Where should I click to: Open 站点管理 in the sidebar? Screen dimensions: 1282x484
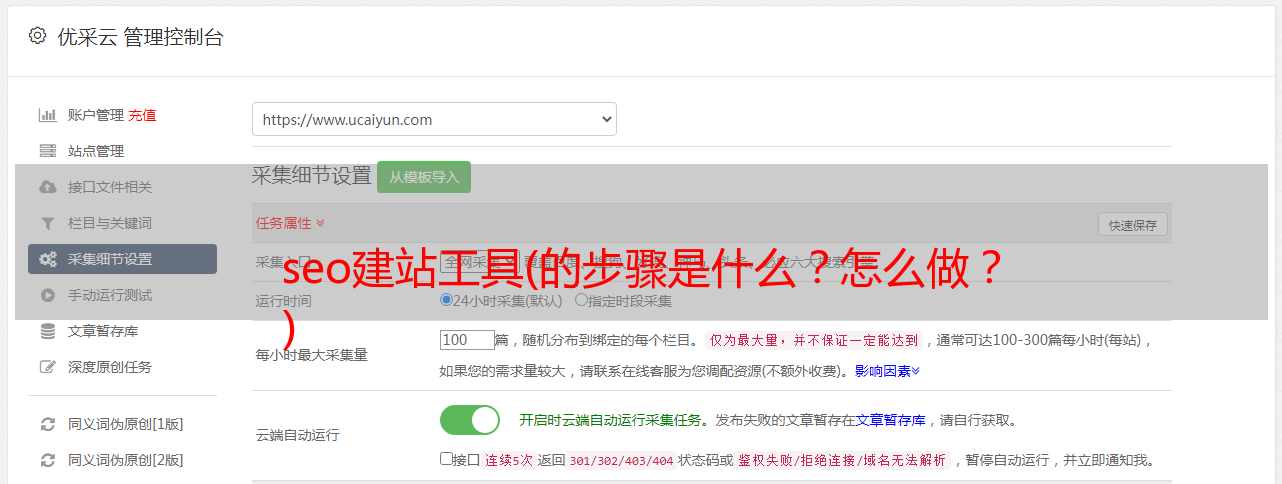coord(95,151)
